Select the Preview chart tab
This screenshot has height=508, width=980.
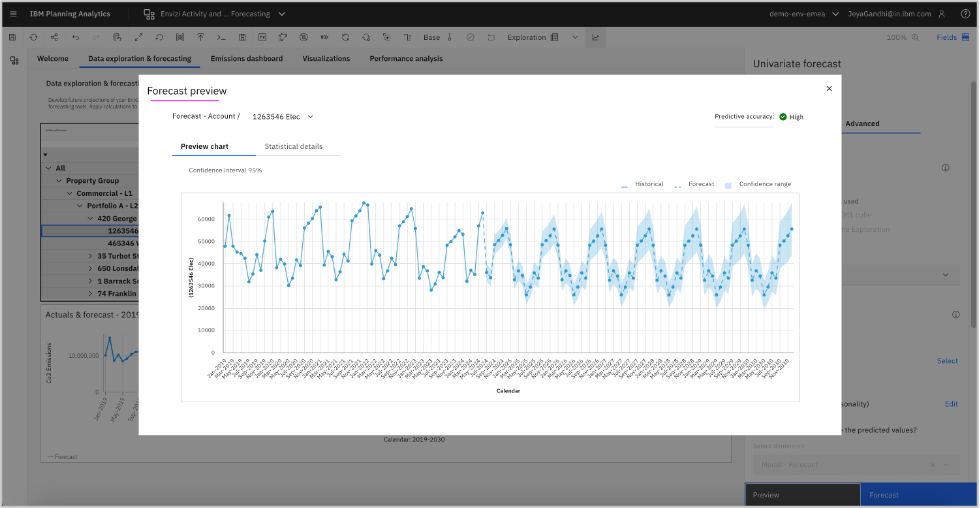point(204,147)
